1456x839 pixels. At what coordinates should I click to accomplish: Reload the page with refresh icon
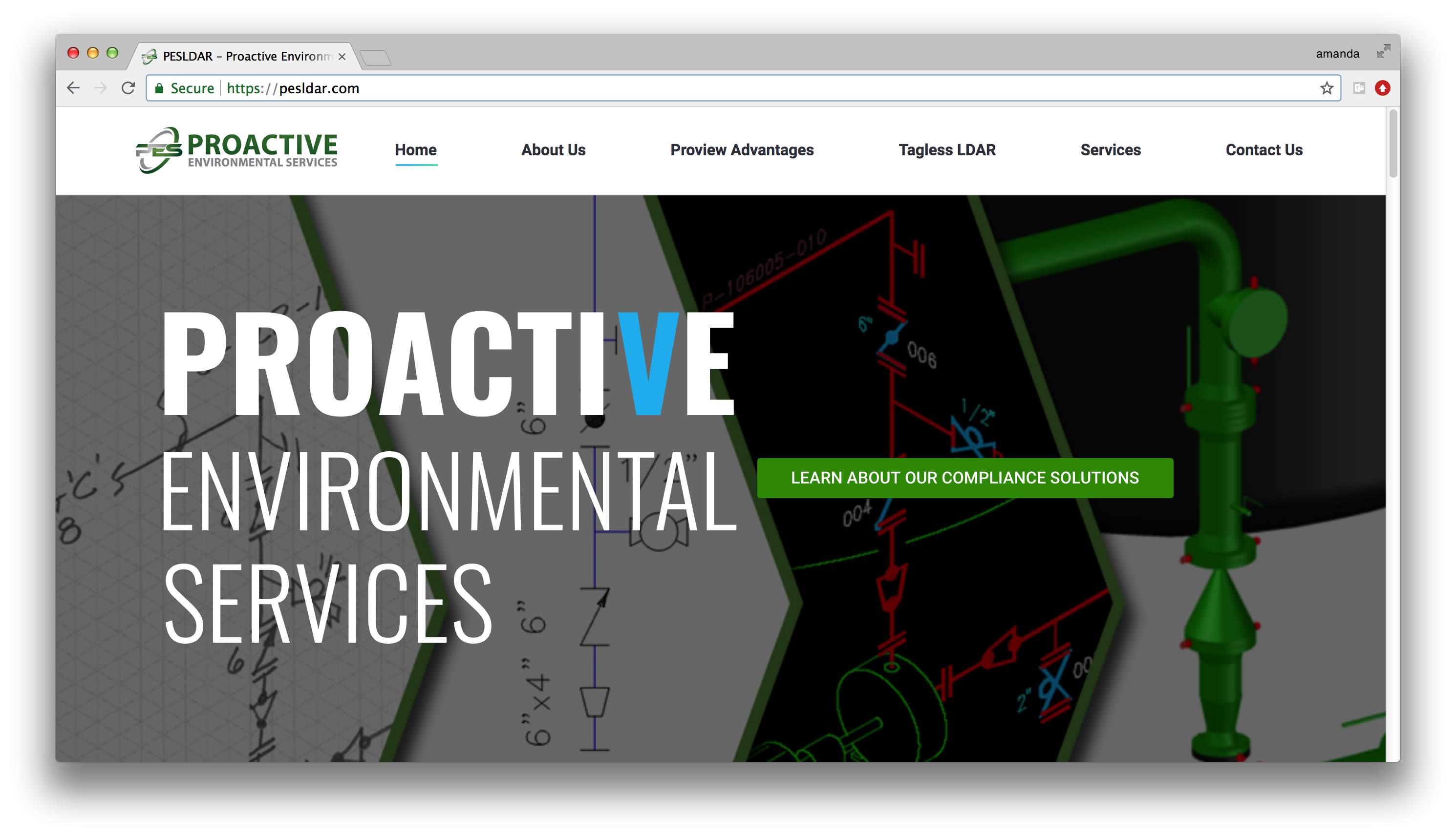click(x=128, y=87)
